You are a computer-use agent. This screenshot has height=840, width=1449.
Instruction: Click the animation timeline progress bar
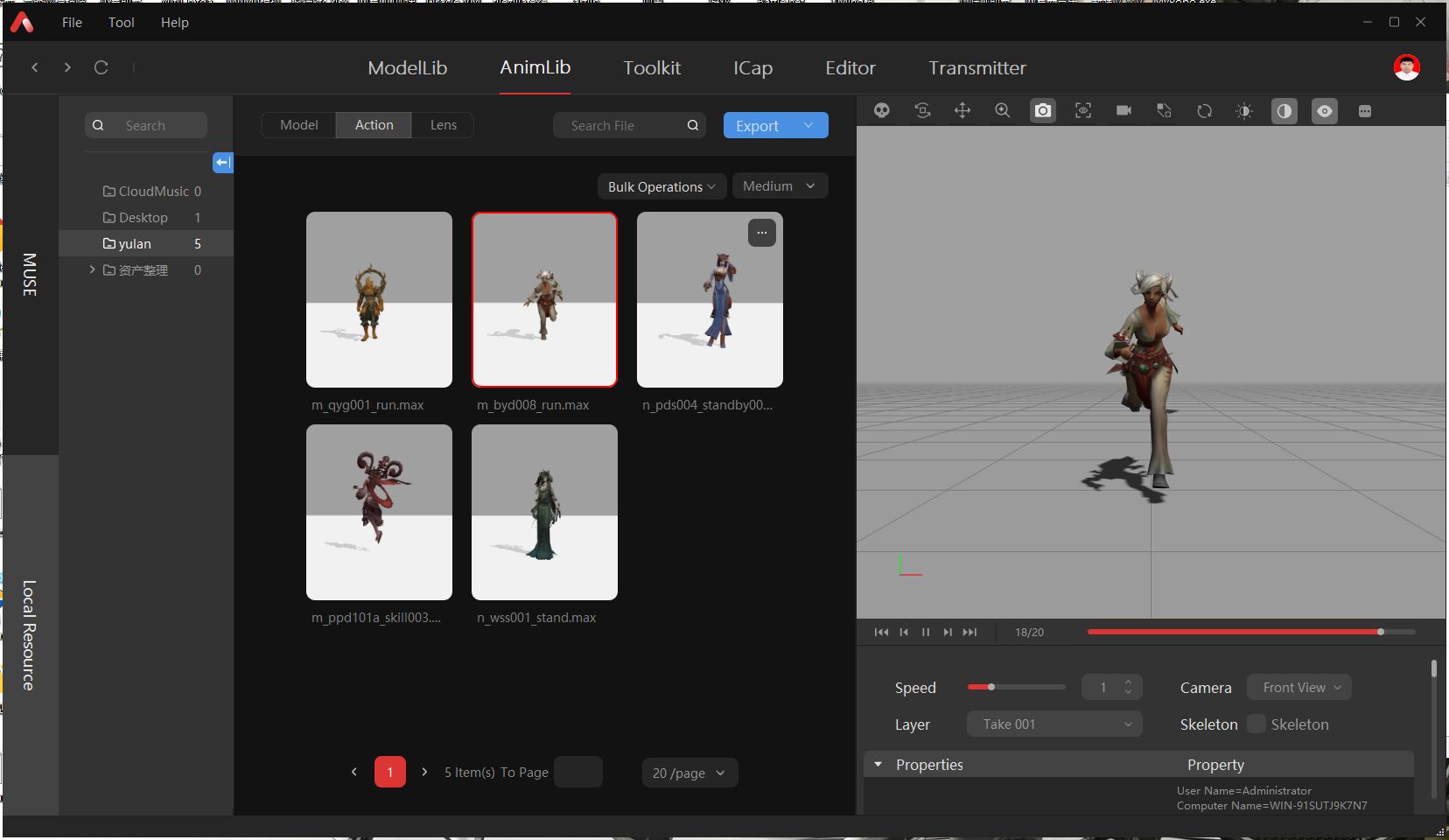pyautogui.click(x=1251, y=632)
